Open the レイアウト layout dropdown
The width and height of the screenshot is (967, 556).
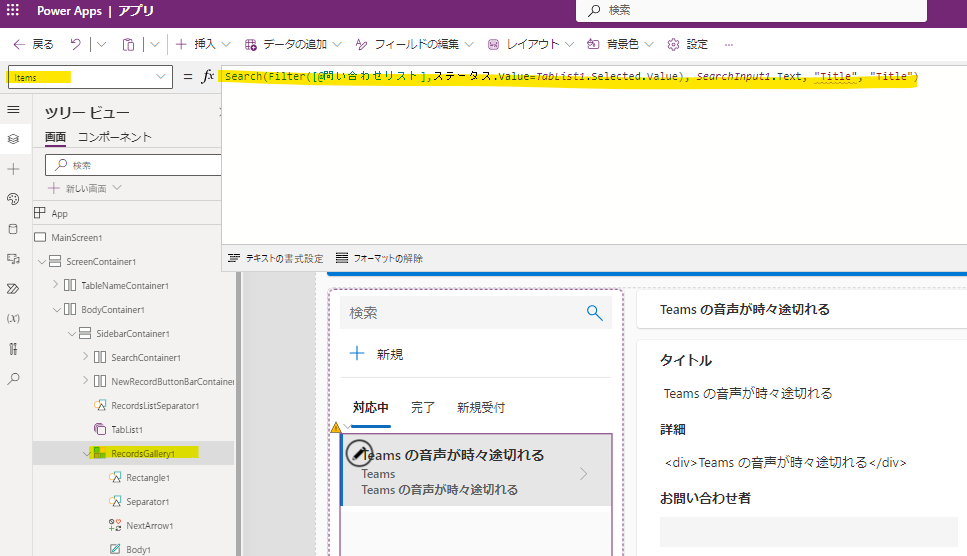pyautogui.click(x=530, y=44)
